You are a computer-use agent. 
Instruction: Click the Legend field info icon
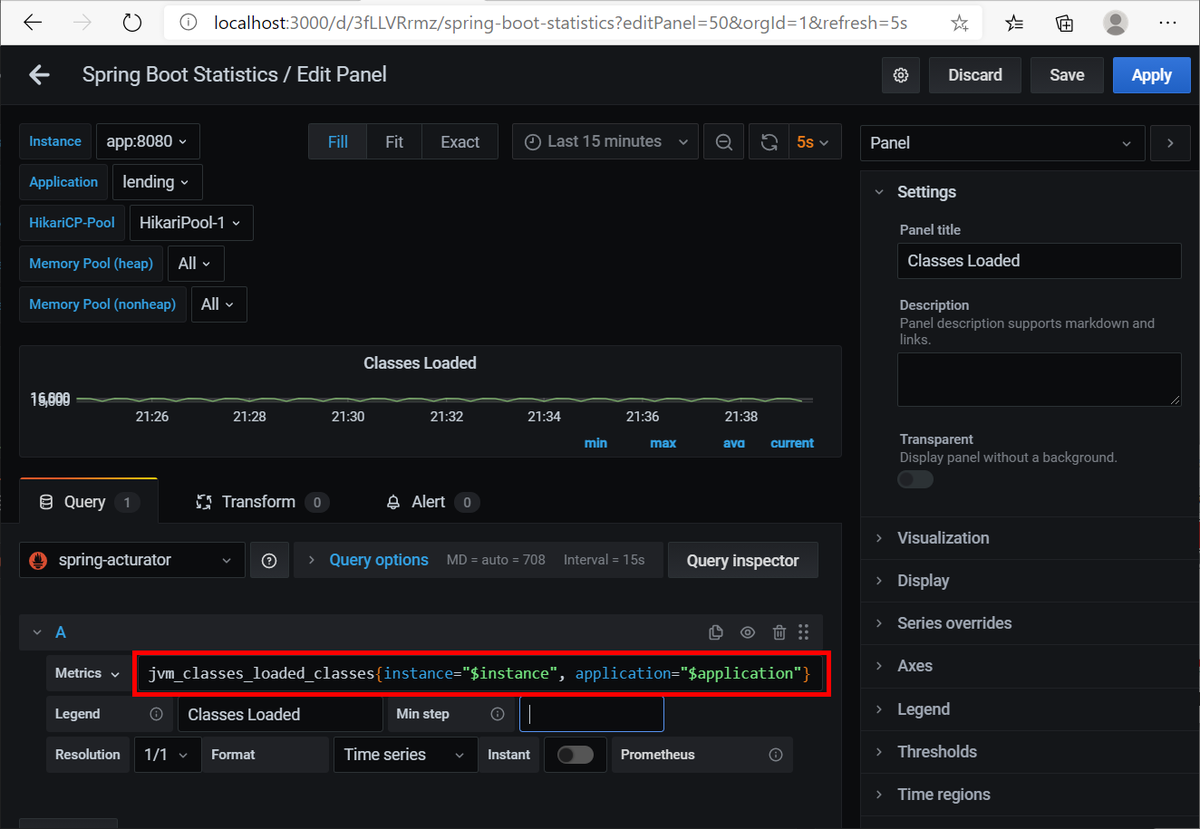point(156,714)
